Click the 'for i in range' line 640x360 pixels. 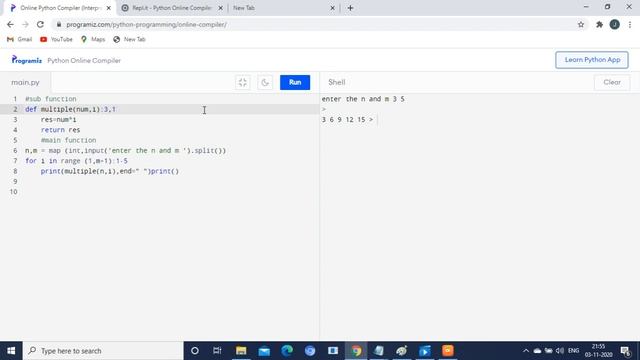(76, 161)
